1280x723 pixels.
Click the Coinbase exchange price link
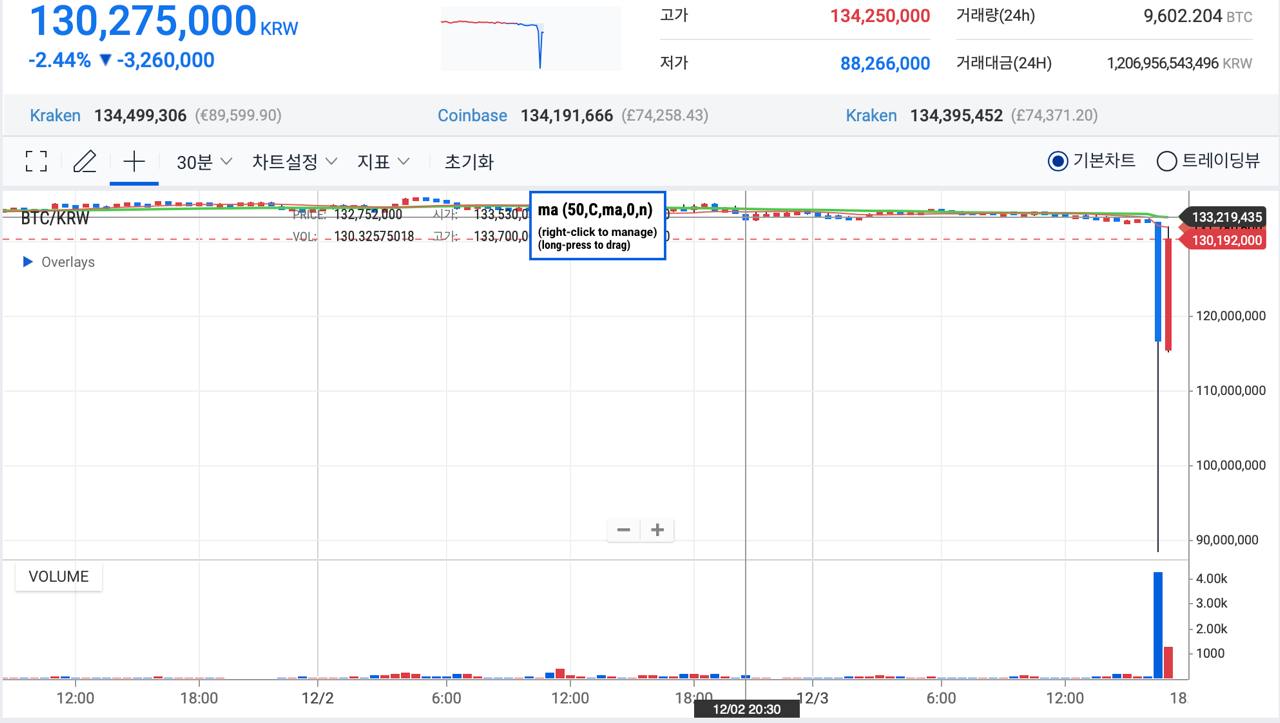tap(573, 116)
